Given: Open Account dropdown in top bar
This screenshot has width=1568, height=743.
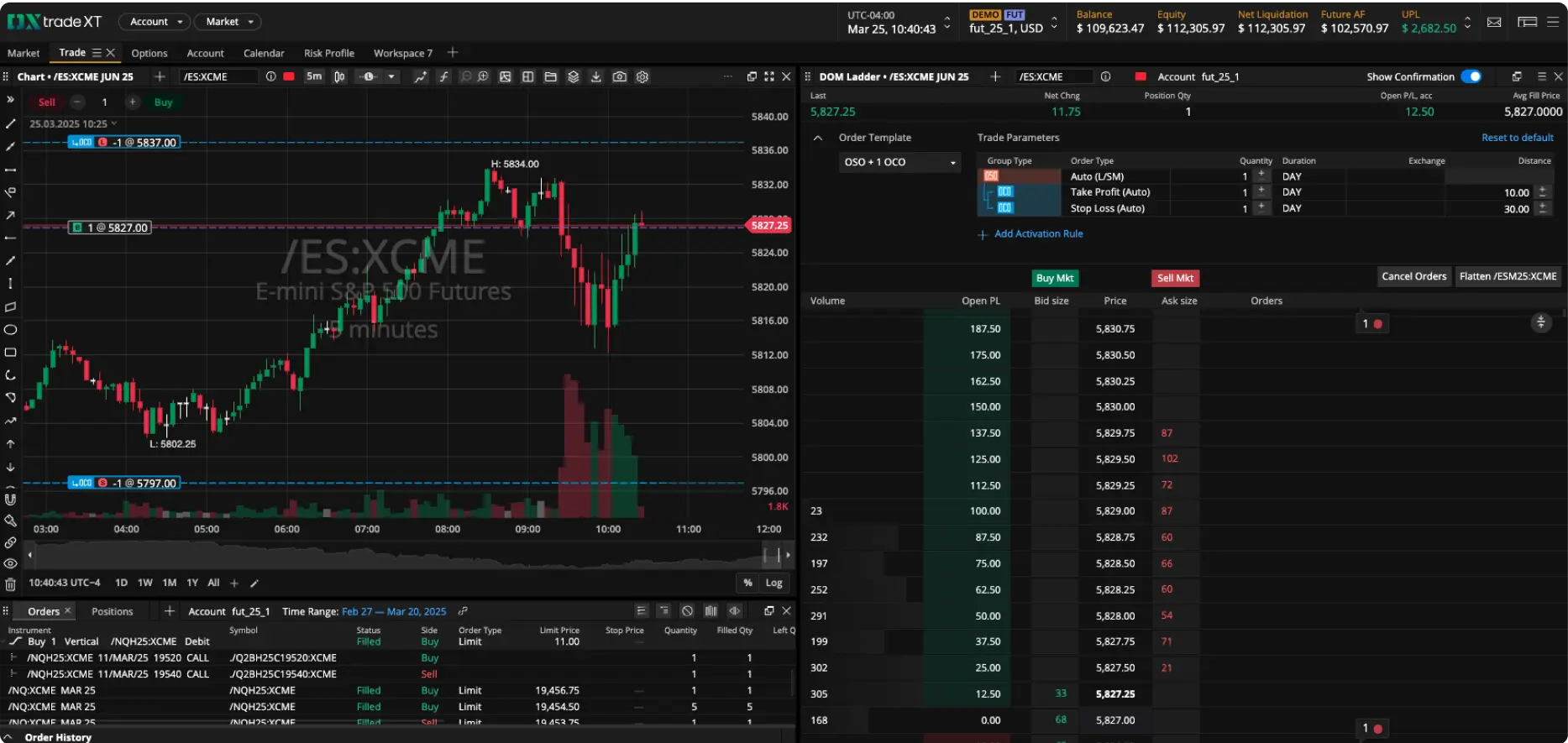Looking at the screenshot, I should click(x=155, y=22).
